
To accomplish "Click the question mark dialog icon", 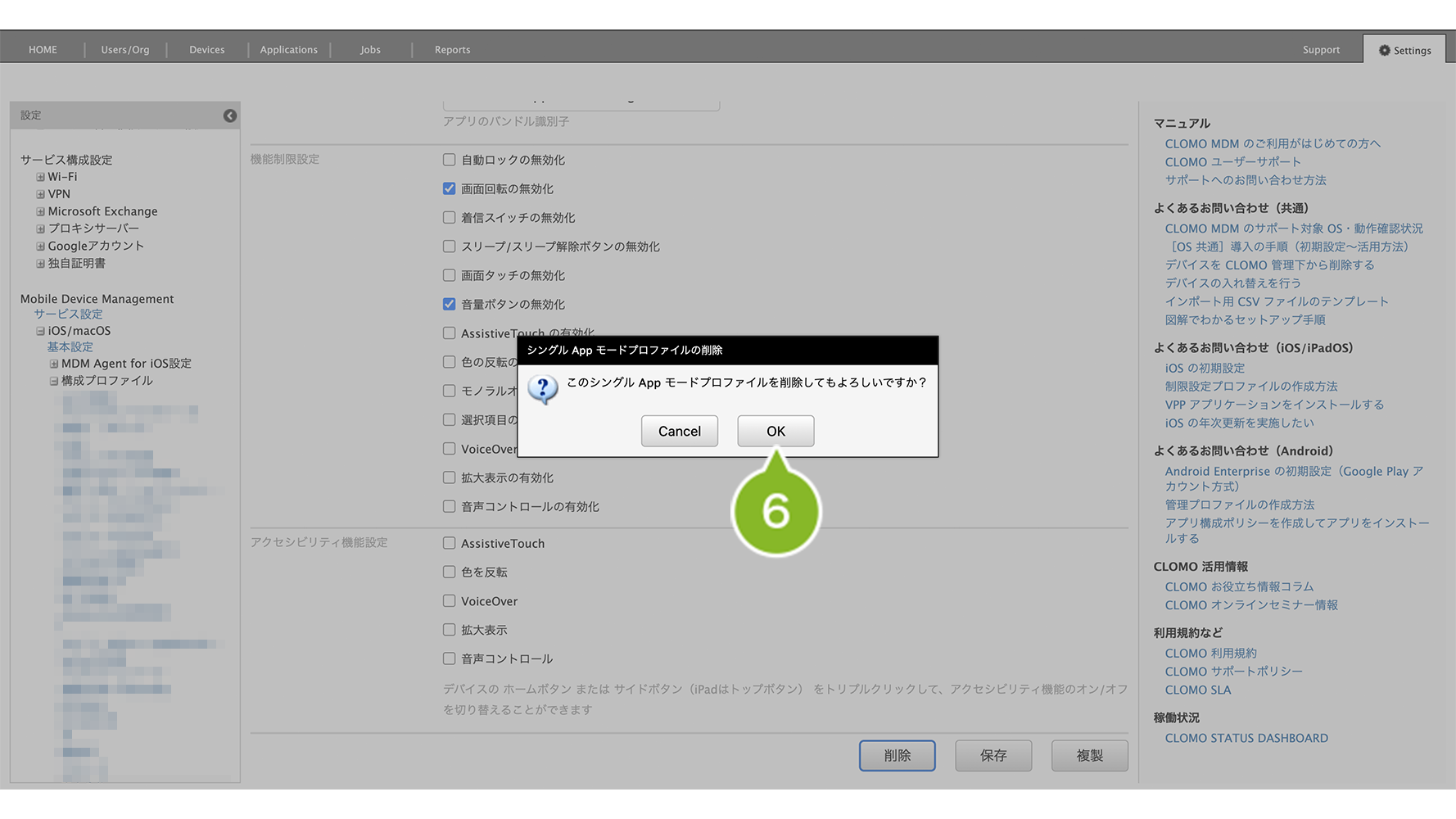I will (542, 388).
